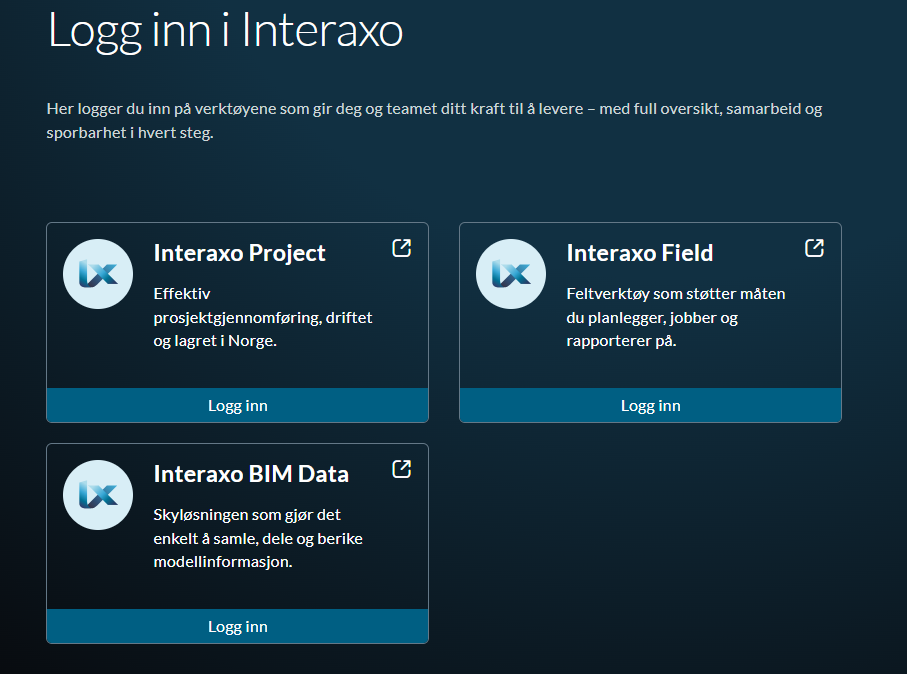This screenshot has height=674, width=907.
Task: Select the Interaxo Project card title
Action: pos(239,253)
